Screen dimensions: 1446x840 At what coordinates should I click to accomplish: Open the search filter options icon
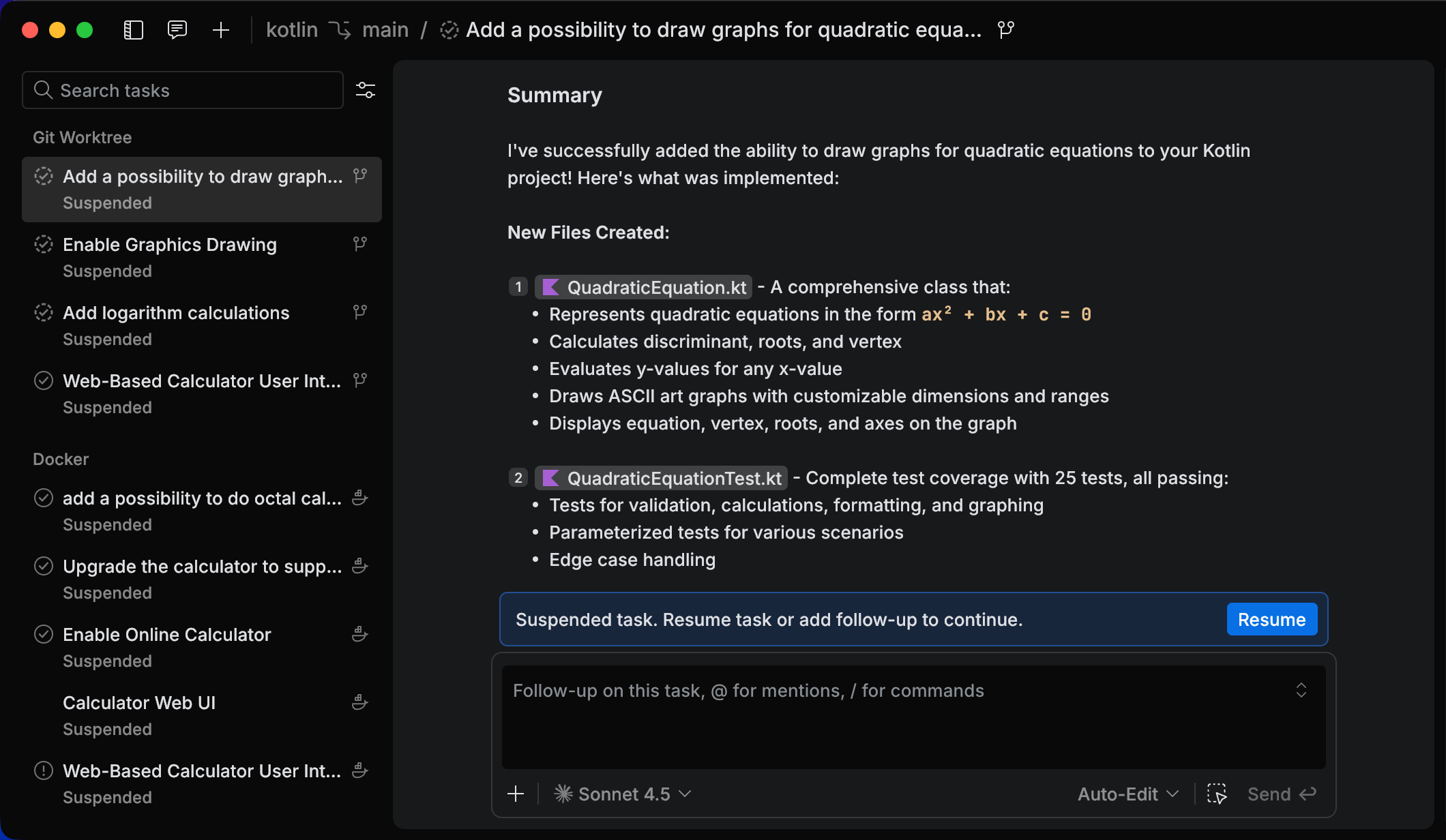pos(365,89)
